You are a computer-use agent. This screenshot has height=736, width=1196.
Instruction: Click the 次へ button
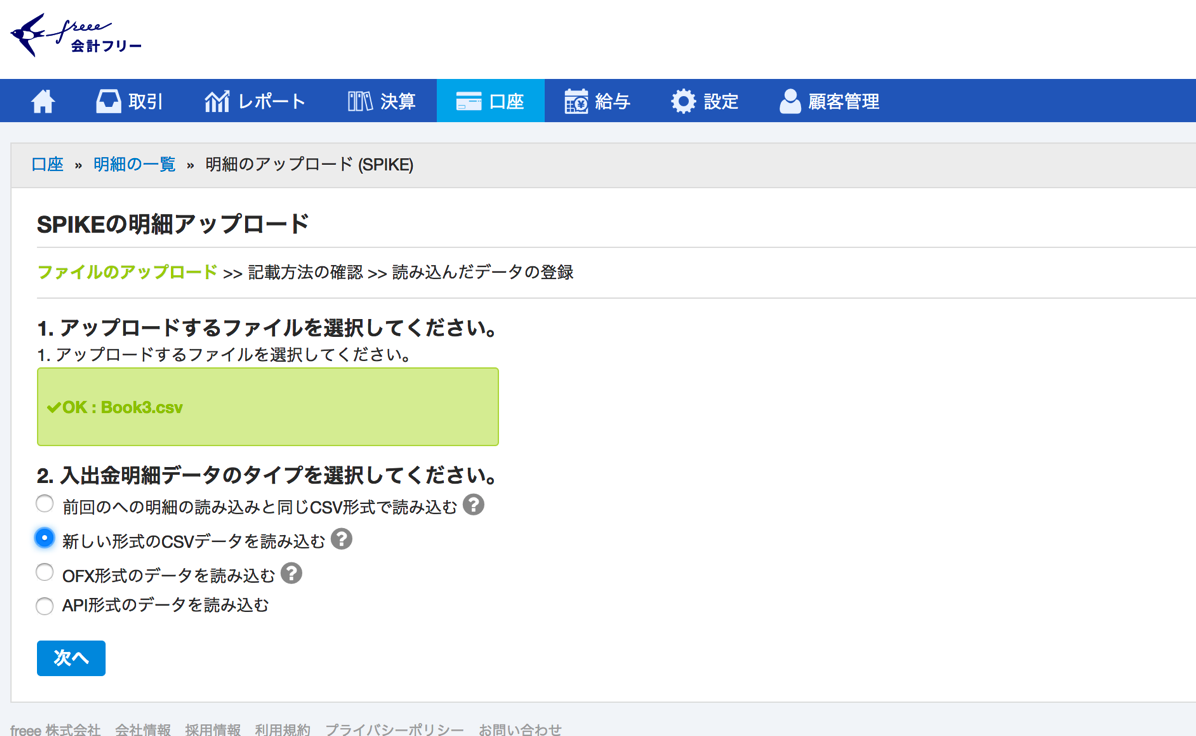coord(71,658)
